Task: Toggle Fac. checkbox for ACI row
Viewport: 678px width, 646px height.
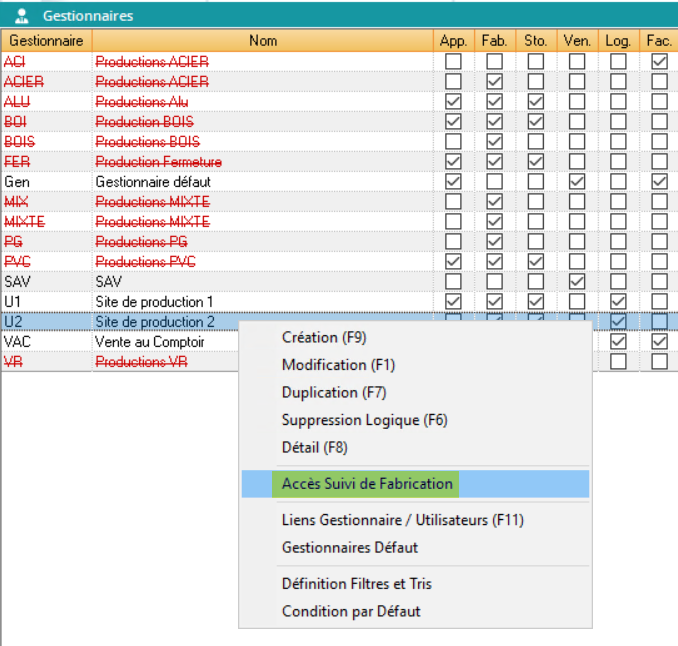Action: pos(659,62)
